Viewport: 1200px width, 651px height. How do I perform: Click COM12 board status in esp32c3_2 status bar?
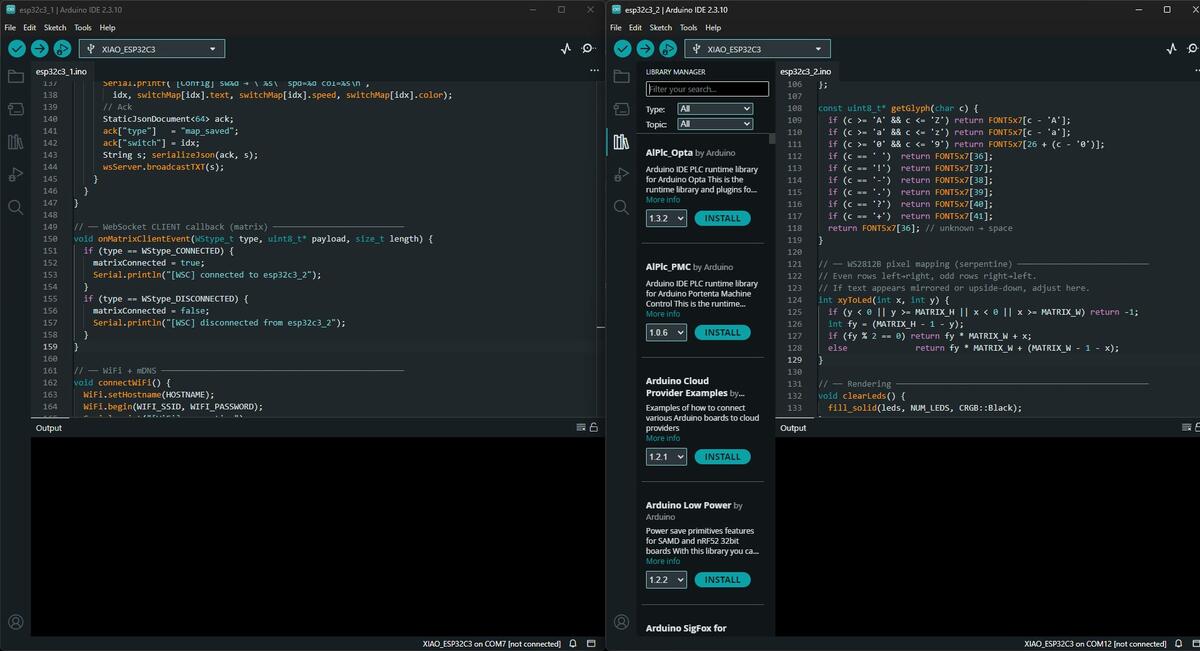pos(1095,644)
